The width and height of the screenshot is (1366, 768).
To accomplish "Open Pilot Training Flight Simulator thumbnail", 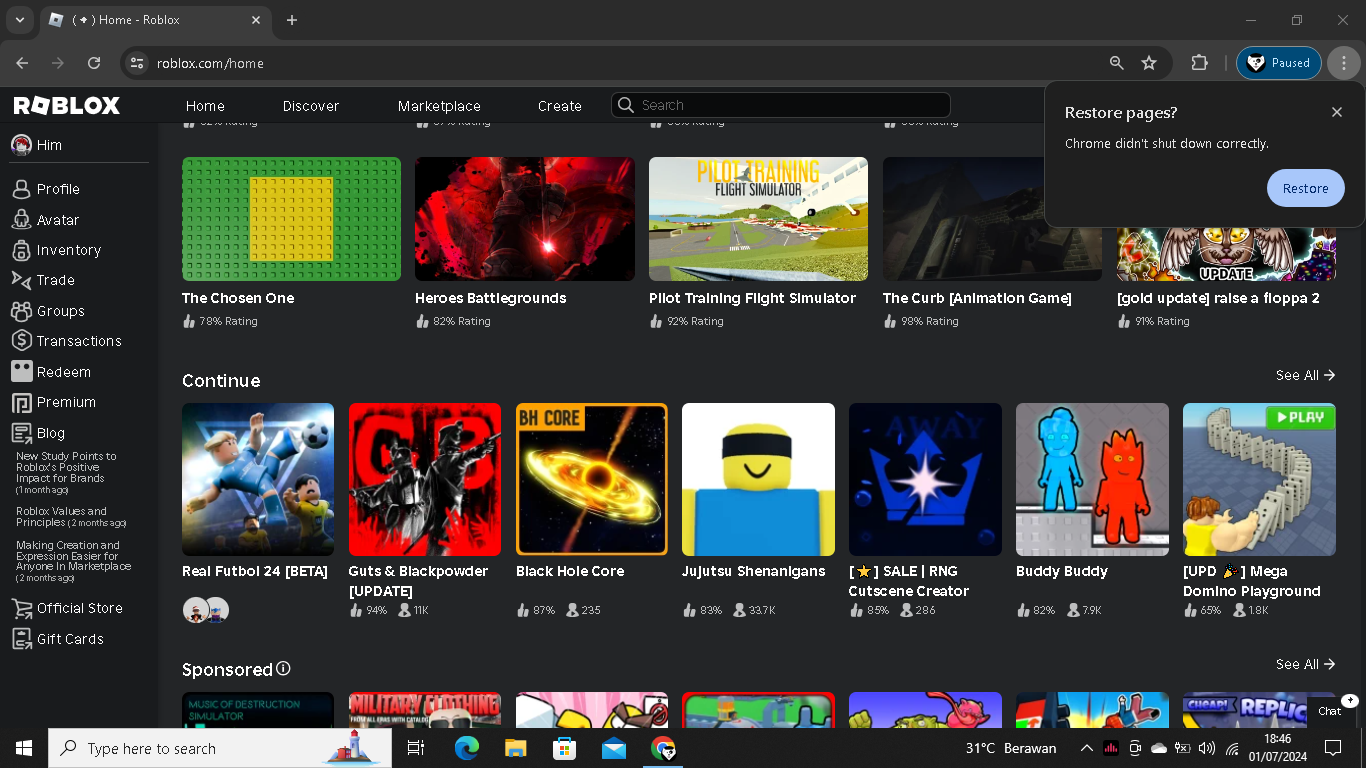I will [758, 219].
